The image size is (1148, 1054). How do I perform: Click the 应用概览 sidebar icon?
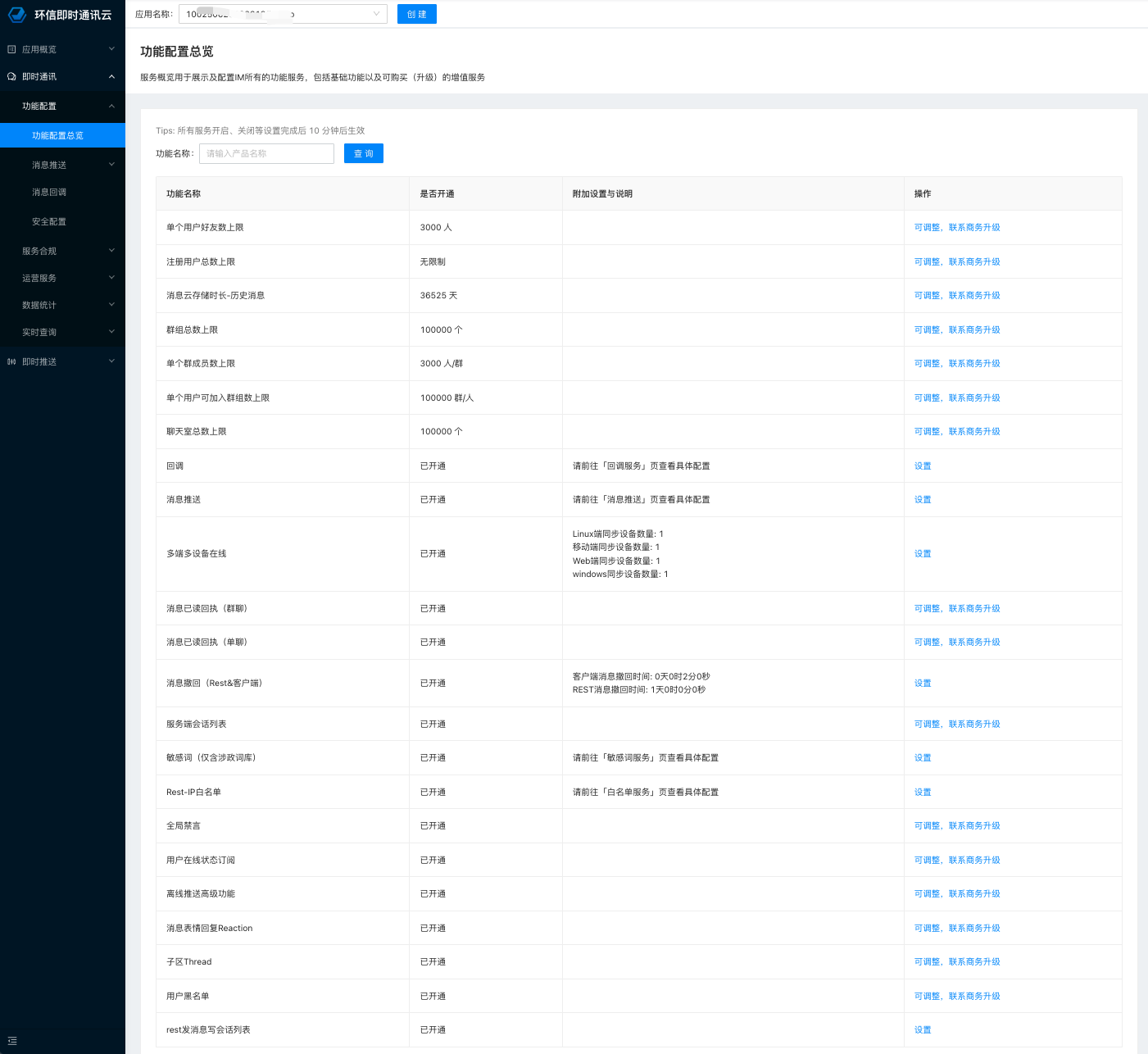tap(11, 49)
